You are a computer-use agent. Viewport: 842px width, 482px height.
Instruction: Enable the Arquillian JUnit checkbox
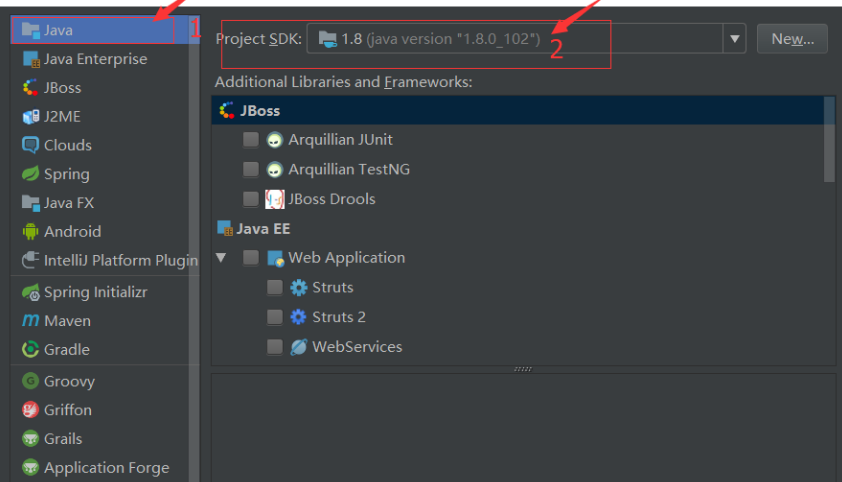(251, 140)
